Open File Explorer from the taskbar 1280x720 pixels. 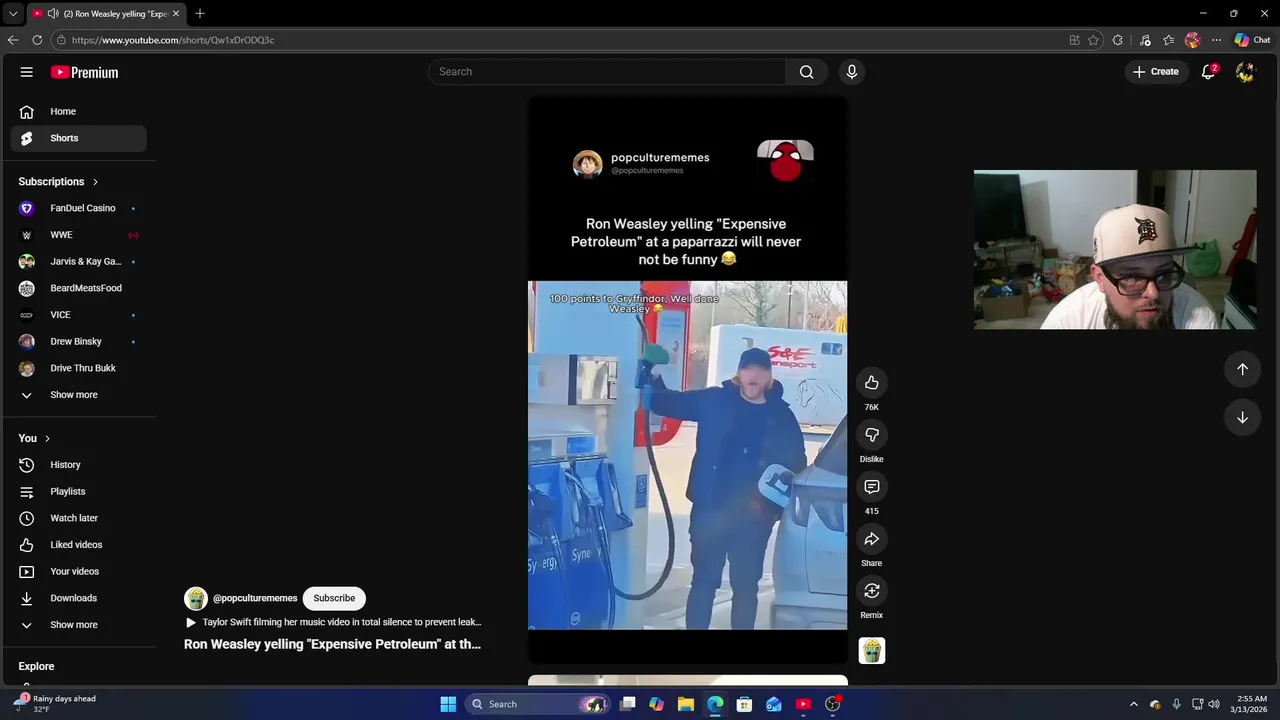686,704
